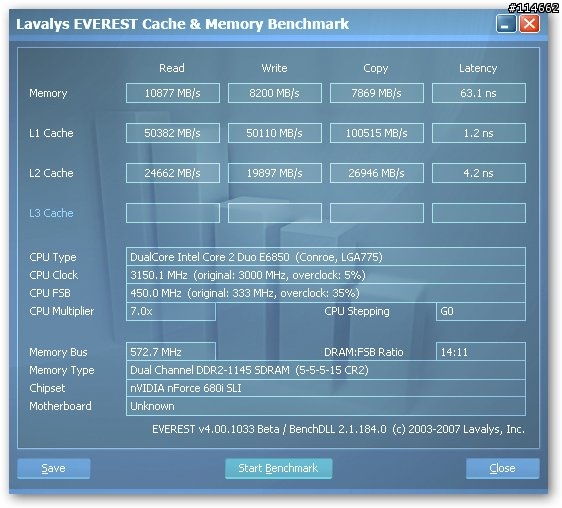Select the CPU Multiplier value 7.0x
This screenshot has height=508, width=562.
(171, 311)
